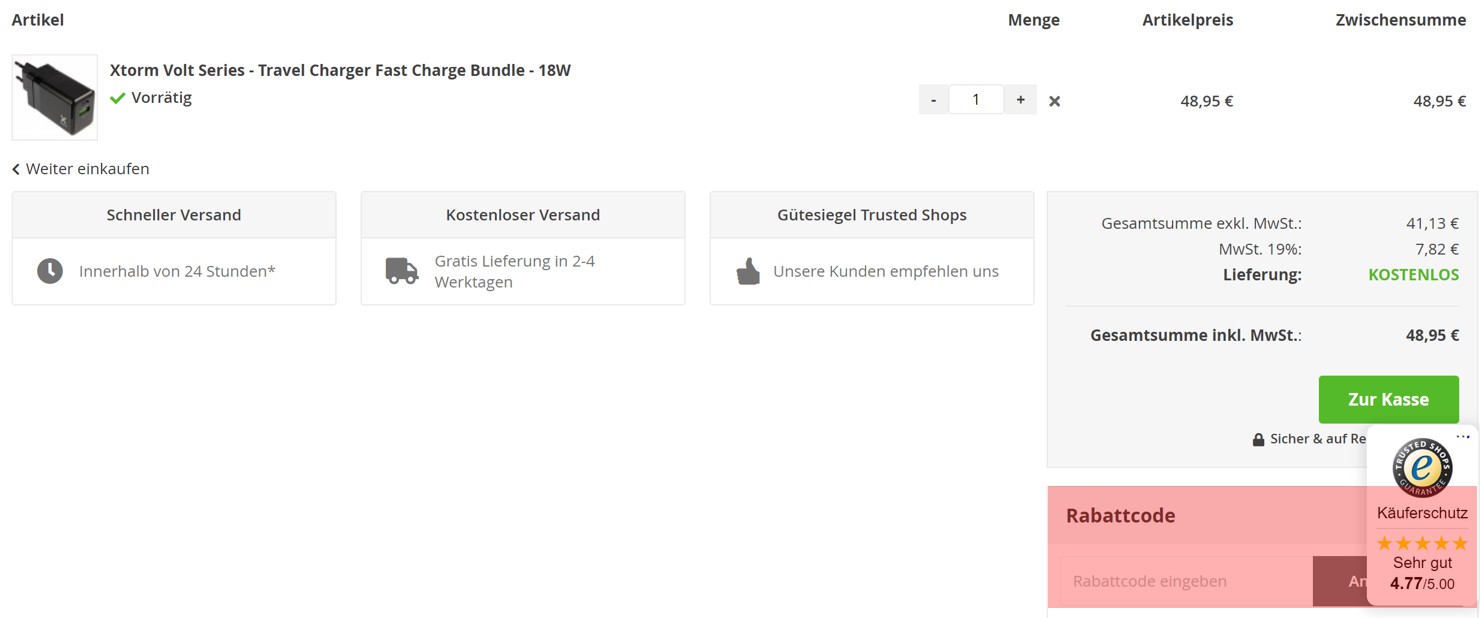Click the back chevron beside Weiter einkaufen
The height and width of the screenshot is (618, 1480).
16,169
